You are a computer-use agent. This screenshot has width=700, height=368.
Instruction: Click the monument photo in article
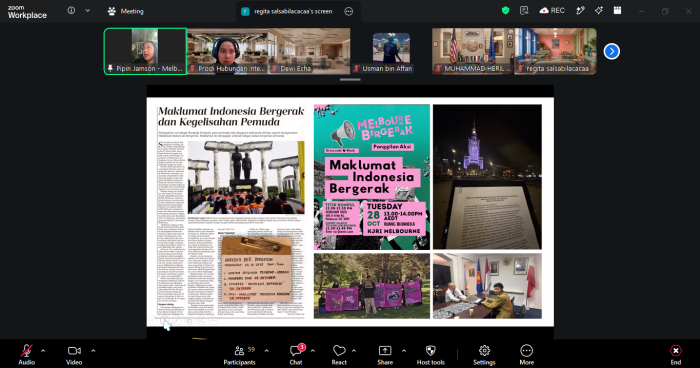246,178
